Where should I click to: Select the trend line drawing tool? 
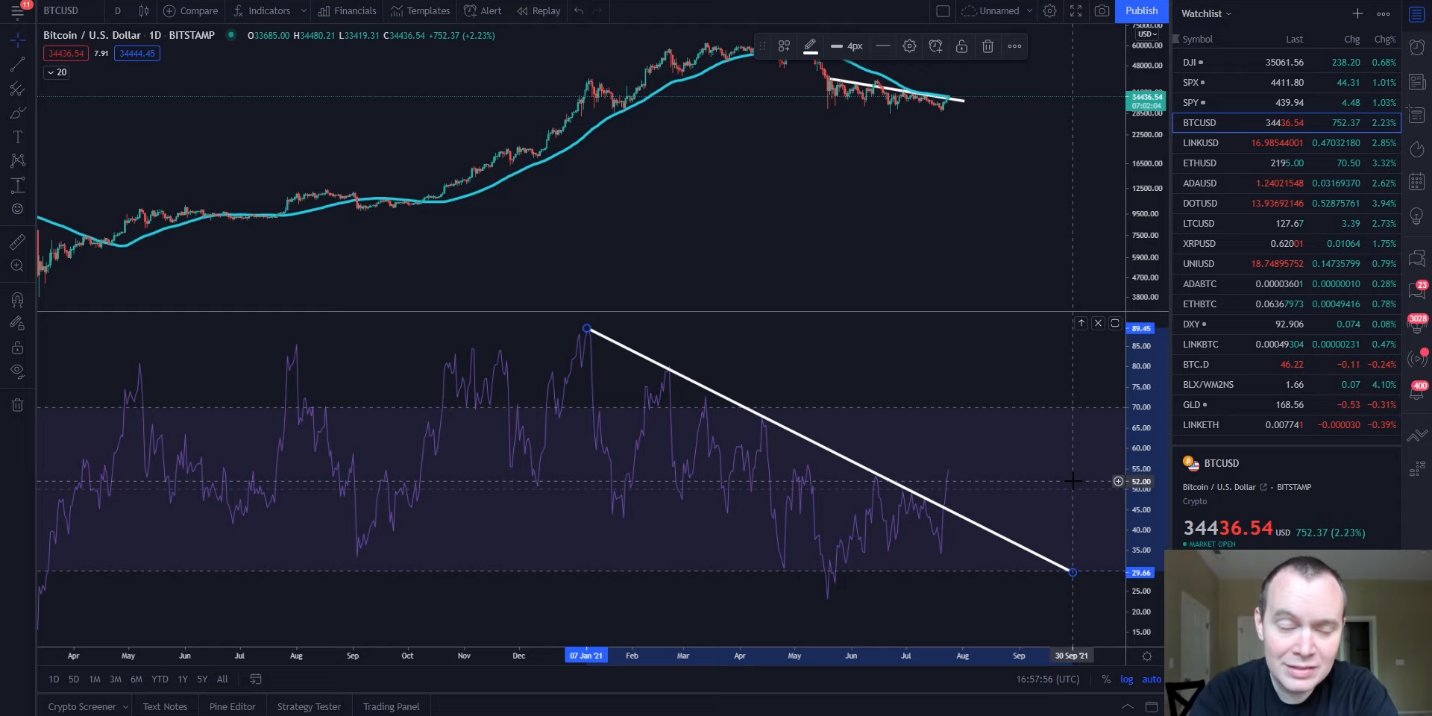[17, 65]
